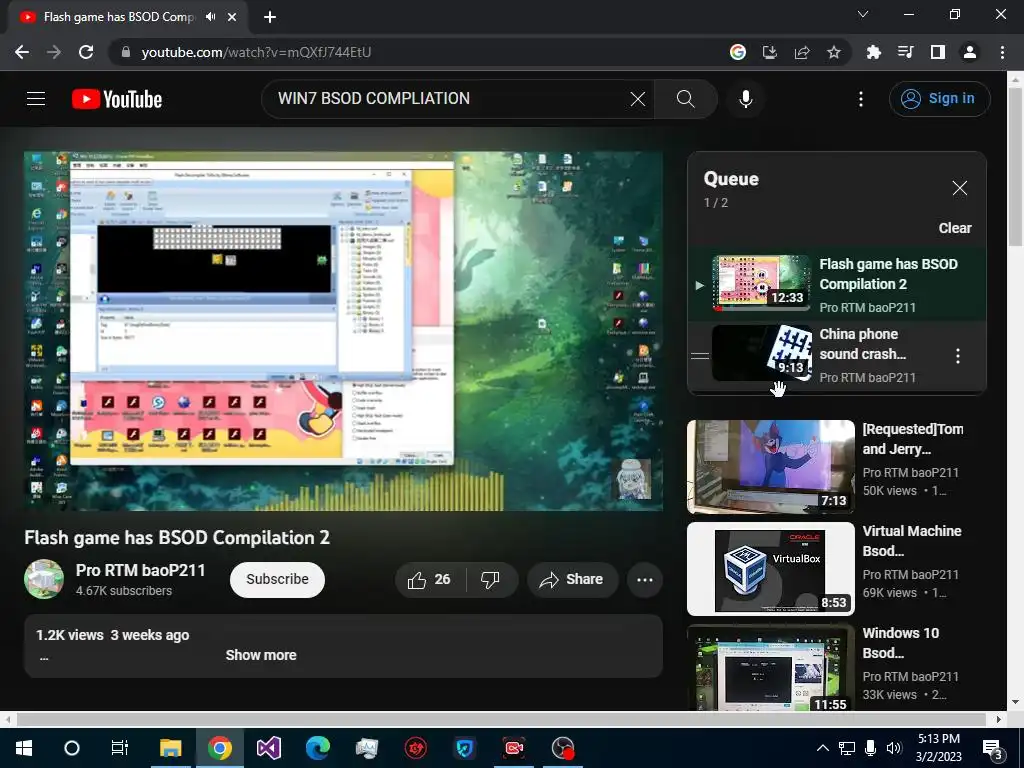Viewport: 1024px width, 768px height.
Task: Open a new Chrome tab
Action: [x=270, y=17]
